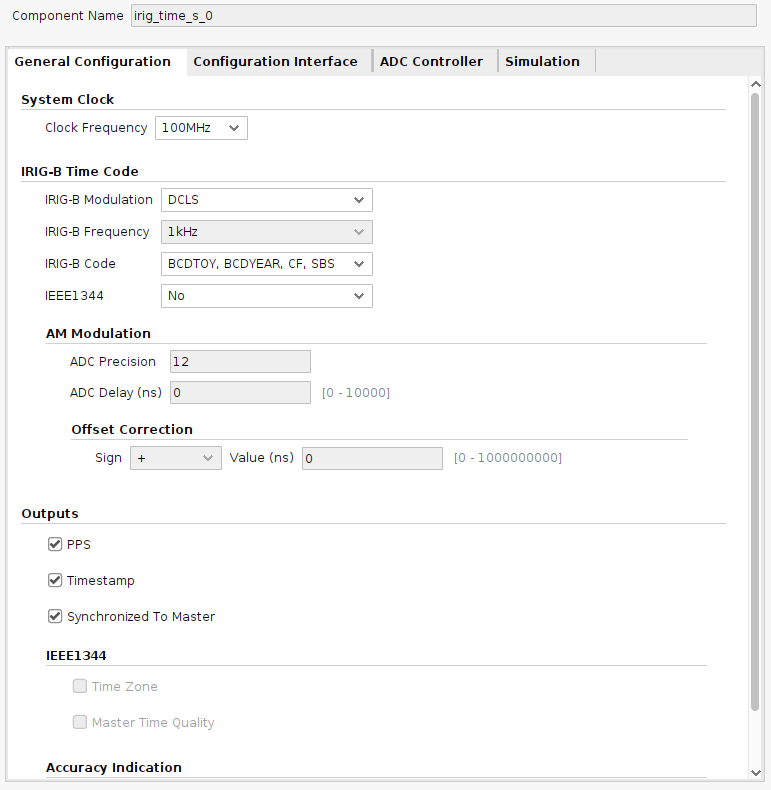Open the IRIG-B Modulation dropdown

(x=267, y=200)
